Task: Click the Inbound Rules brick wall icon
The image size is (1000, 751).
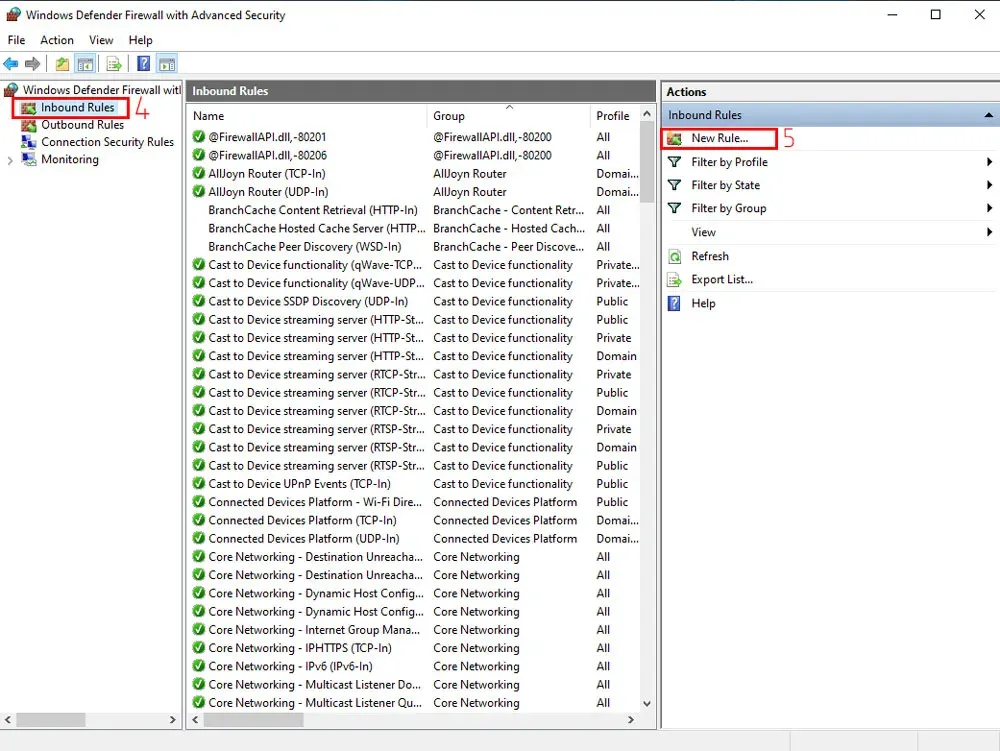Action: coord(29,108)
